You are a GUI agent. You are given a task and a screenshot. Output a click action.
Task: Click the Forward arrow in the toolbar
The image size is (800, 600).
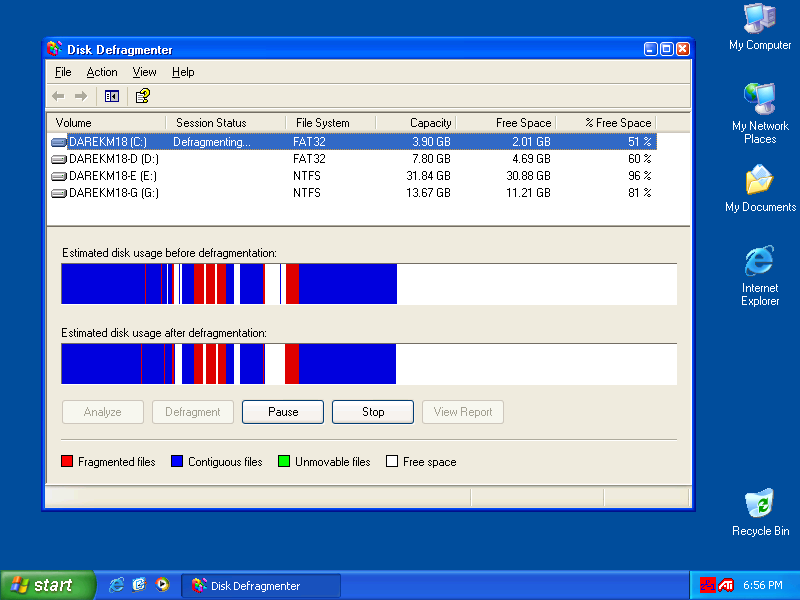coord(81,96)
